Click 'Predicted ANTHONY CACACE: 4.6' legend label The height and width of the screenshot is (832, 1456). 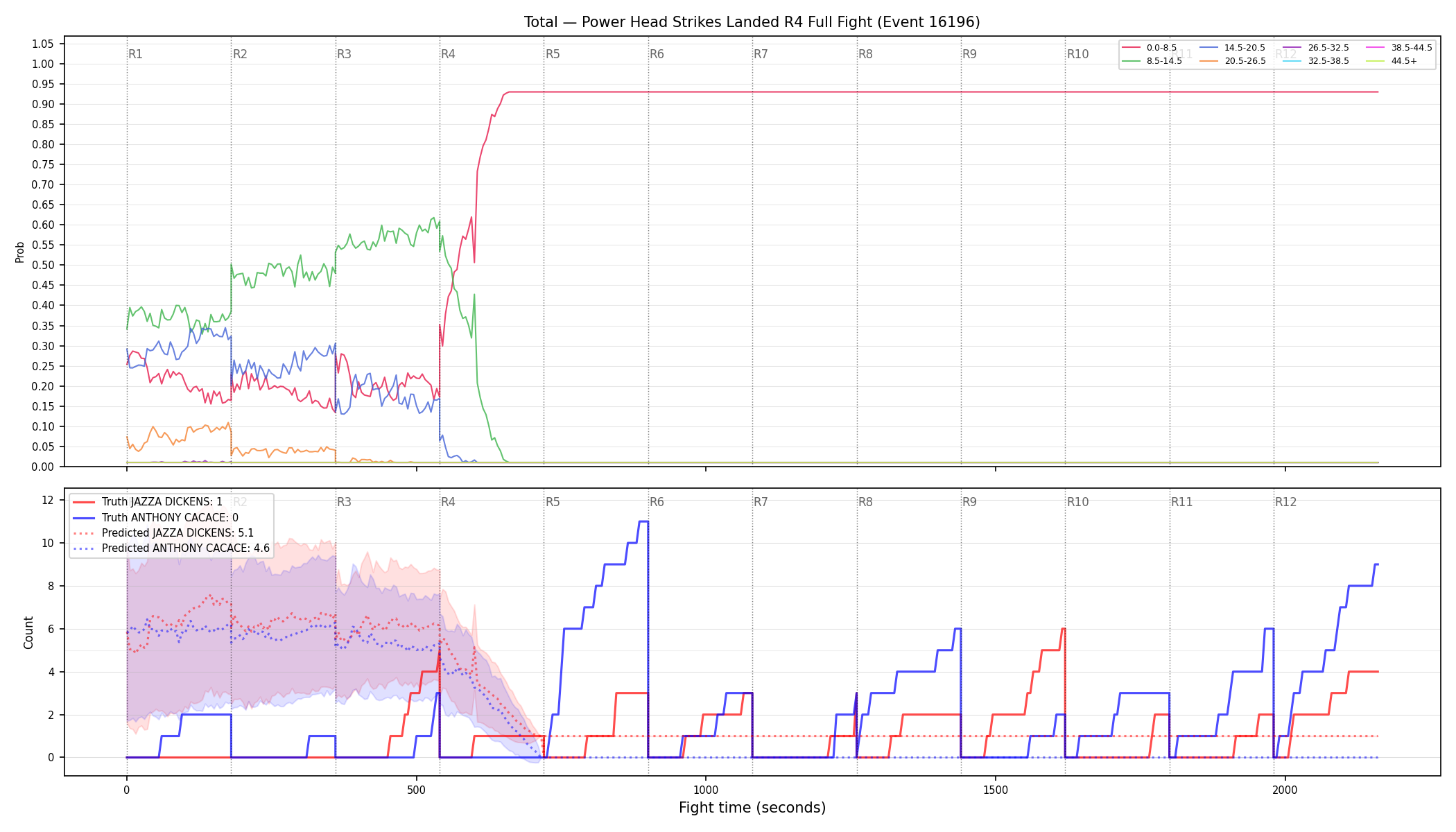[186, 548]
